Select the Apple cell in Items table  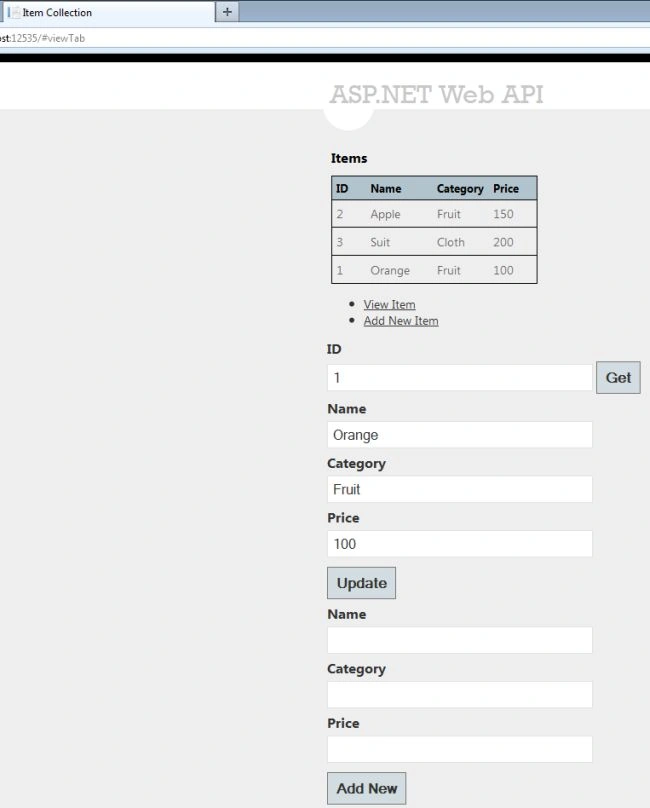[385, 214]
